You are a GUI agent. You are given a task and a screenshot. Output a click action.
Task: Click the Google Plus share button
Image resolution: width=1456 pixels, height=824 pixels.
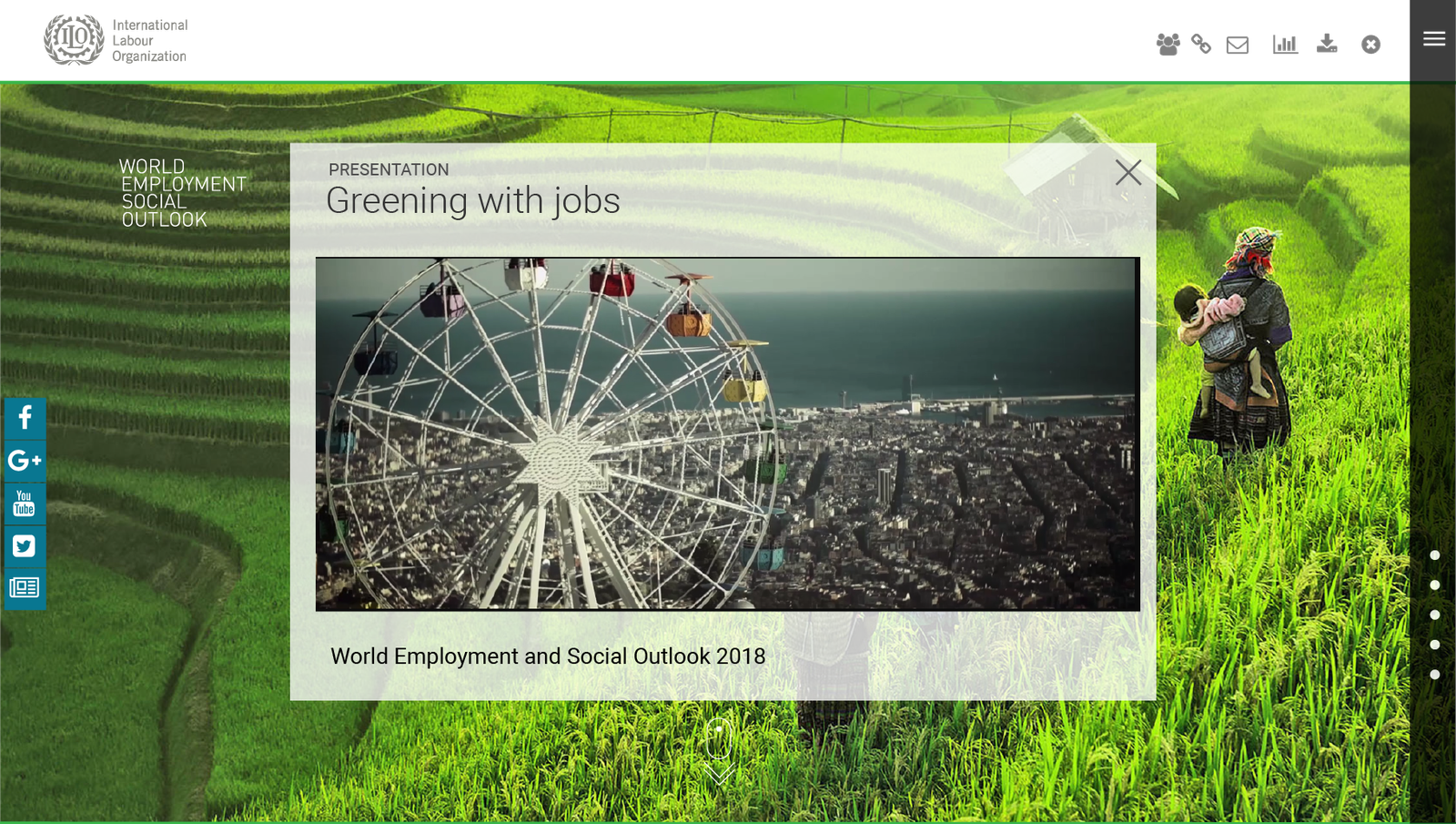click(x=25, y=461)
